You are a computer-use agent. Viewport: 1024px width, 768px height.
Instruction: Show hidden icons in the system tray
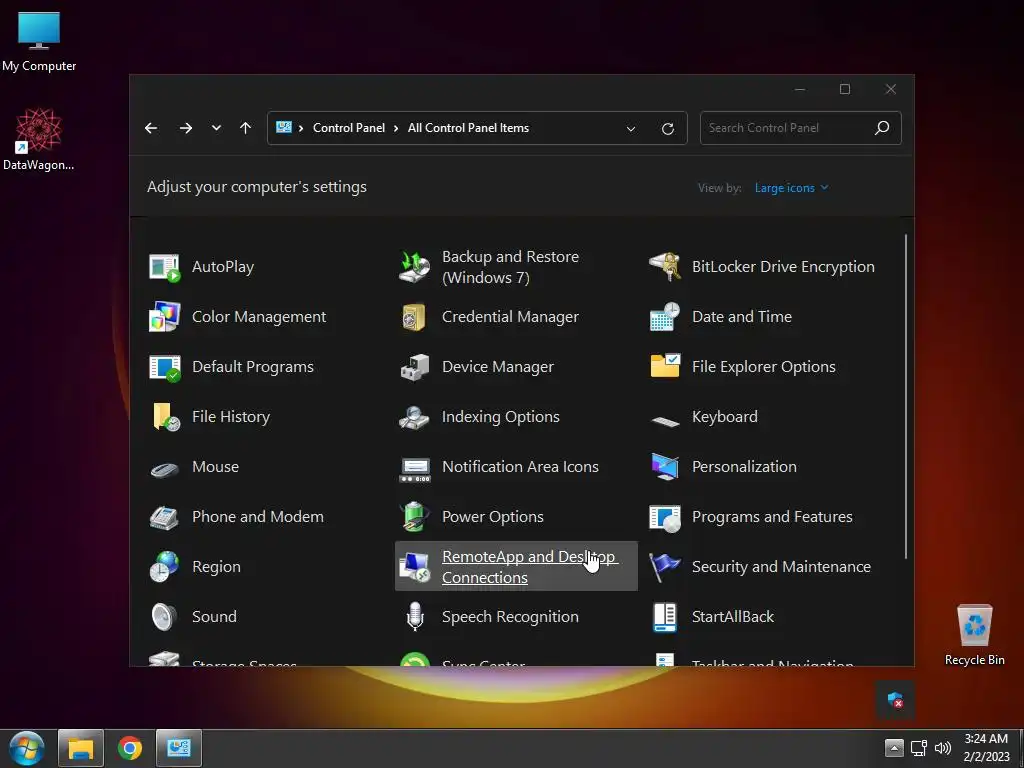[x=893, y=748]
